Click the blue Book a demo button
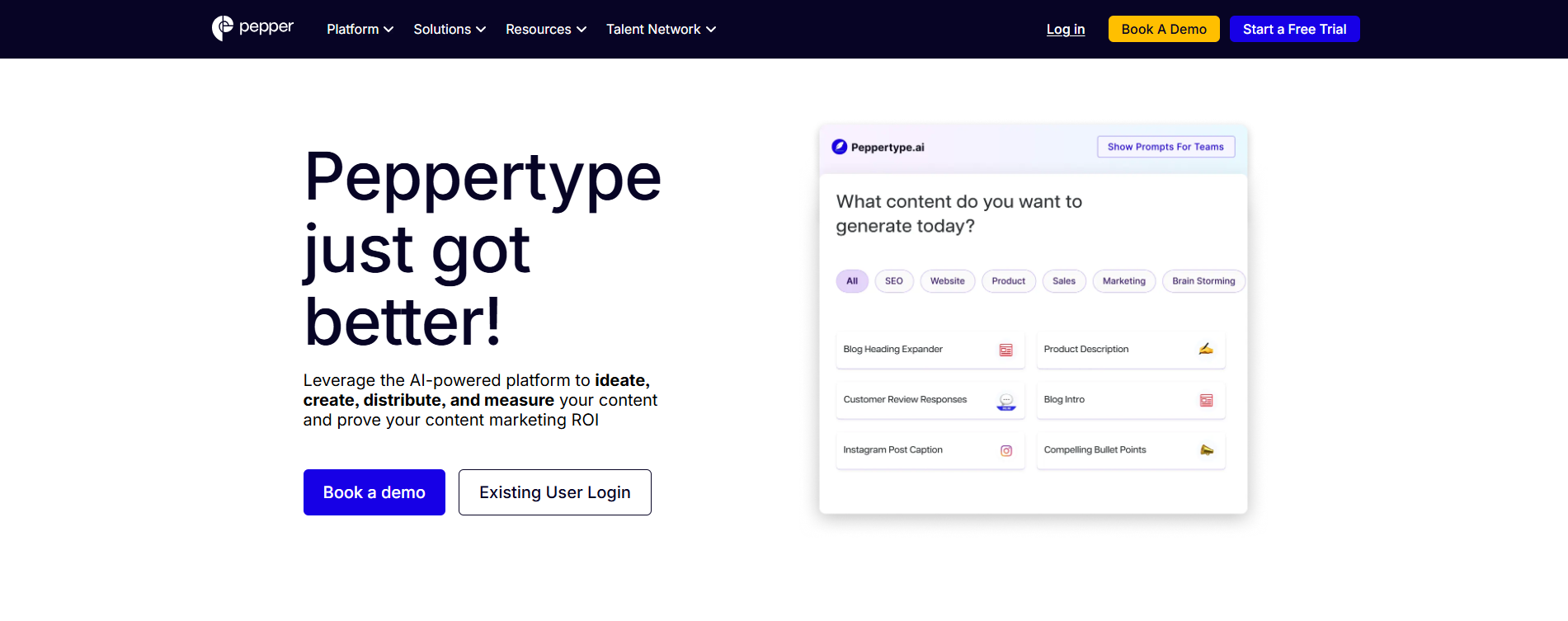Screen dimensions: 1568x621 pos(374,492)
